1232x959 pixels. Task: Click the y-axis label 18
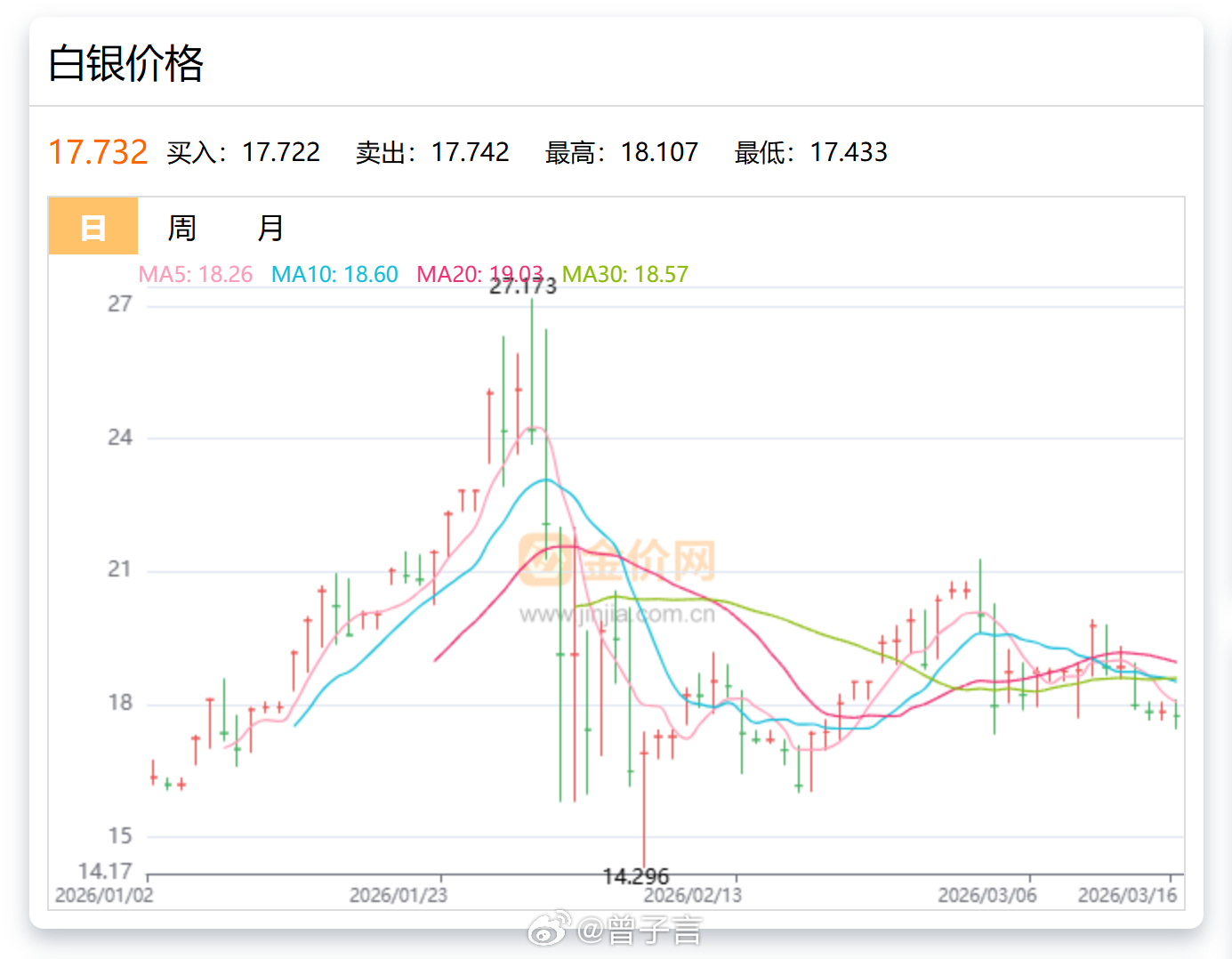tap(120, 703)
